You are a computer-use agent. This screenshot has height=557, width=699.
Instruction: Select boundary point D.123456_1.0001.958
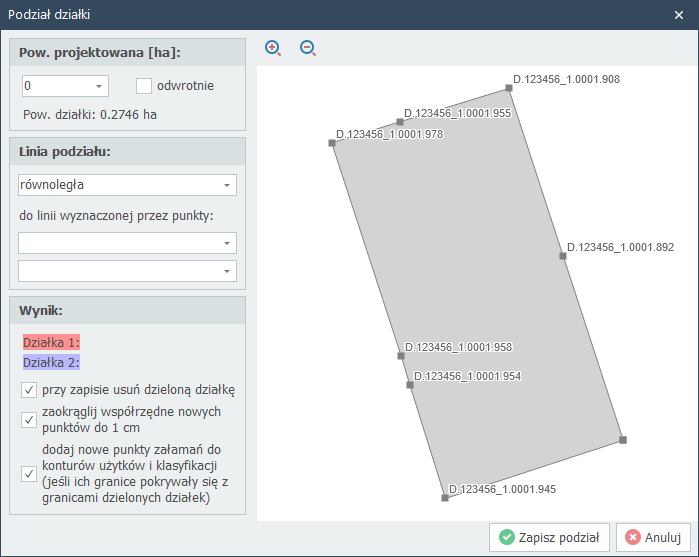click(x=400, y=355)
